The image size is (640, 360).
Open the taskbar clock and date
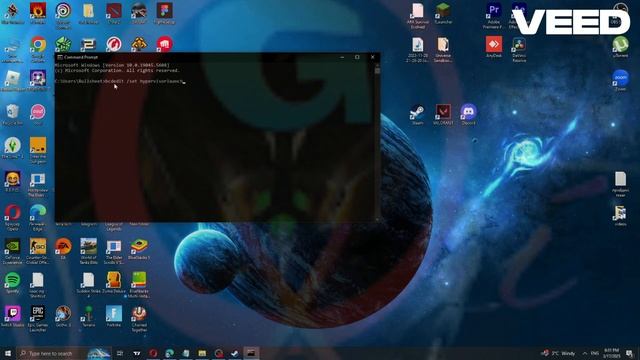611,353
